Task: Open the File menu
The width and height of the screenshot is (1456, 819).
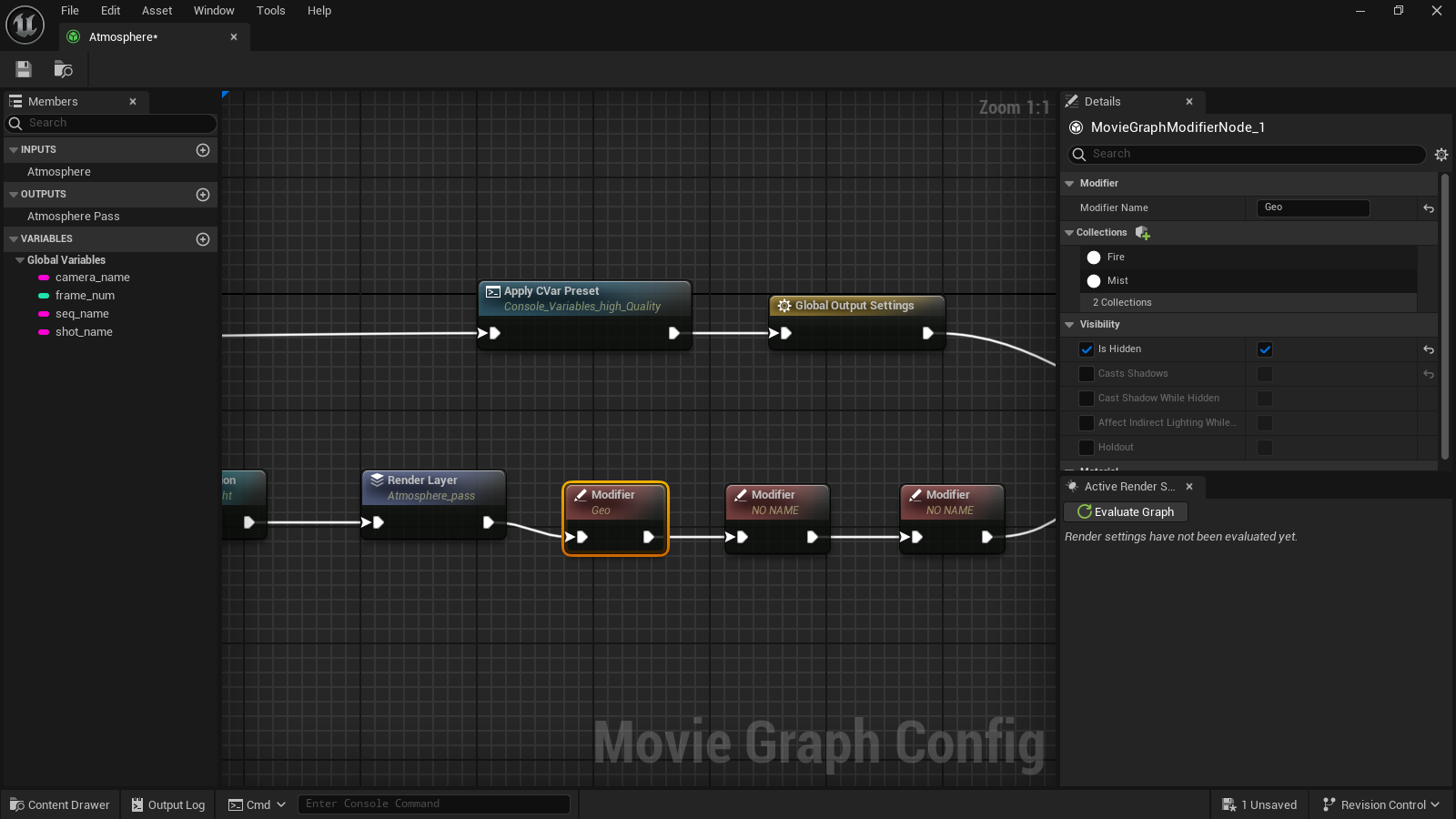Action: tap(70, 11)
